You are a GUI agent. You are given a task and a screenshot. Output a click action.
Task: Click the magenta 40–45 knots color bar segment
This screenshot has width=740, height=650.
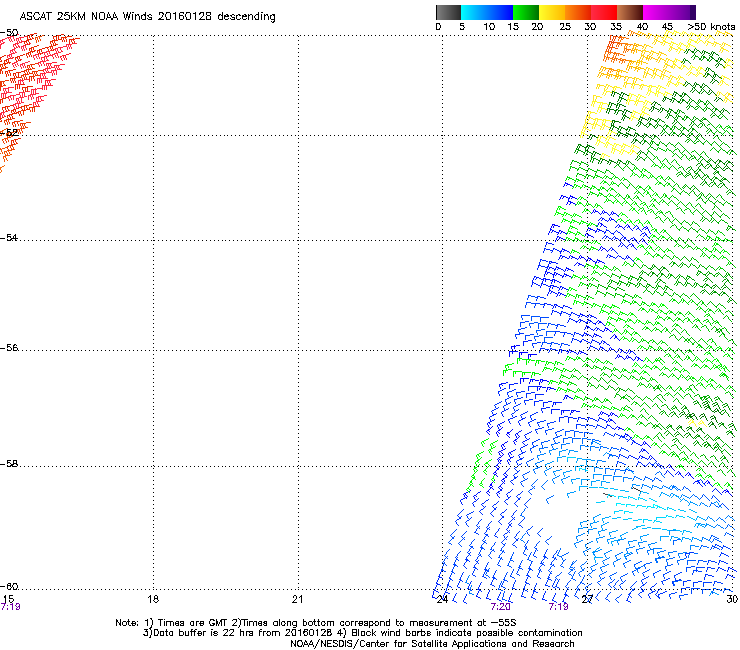(x=656, y=12)
